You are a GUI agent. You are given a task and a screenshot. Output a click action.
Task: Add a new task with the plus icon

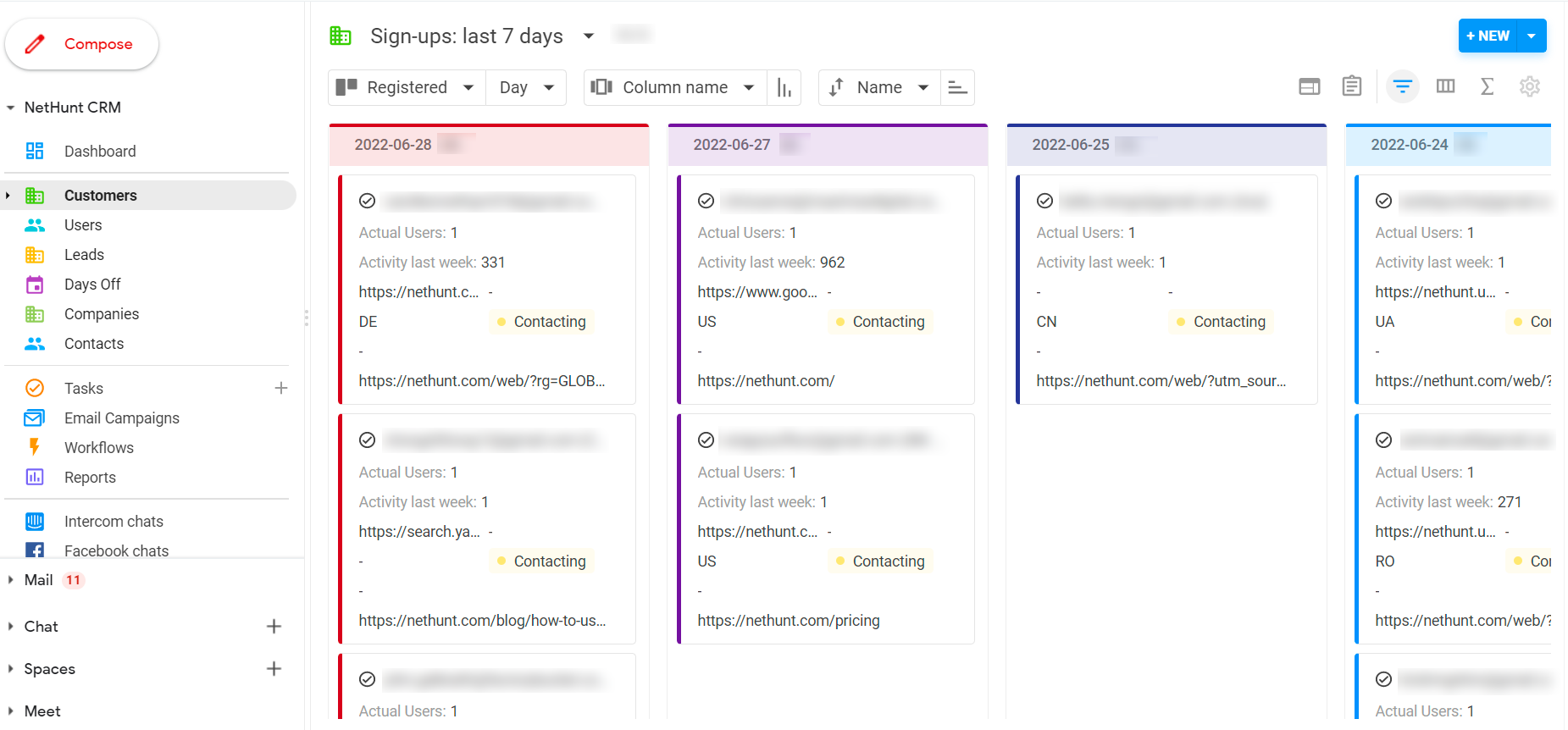point(281,388)
